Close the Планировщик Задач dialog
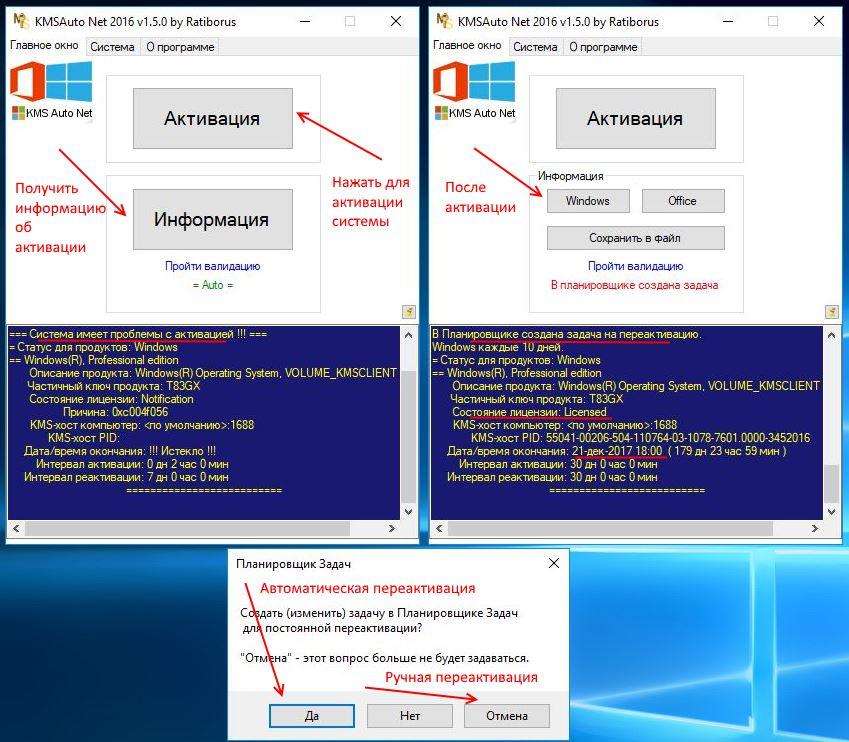849x742 pixels. (x=553, y=563)
